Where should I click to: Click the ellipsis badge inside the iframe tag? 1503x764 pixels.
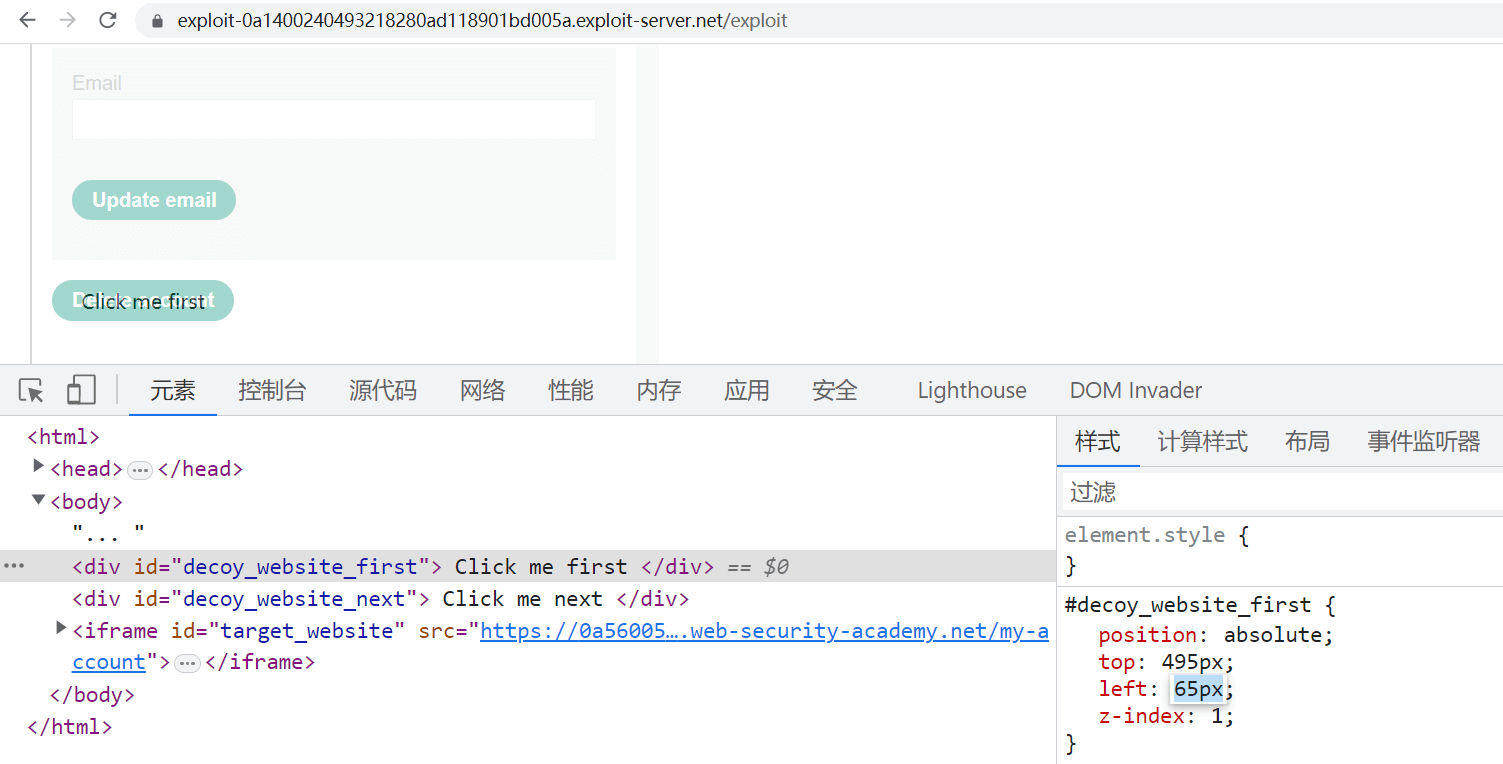(187, 663)
